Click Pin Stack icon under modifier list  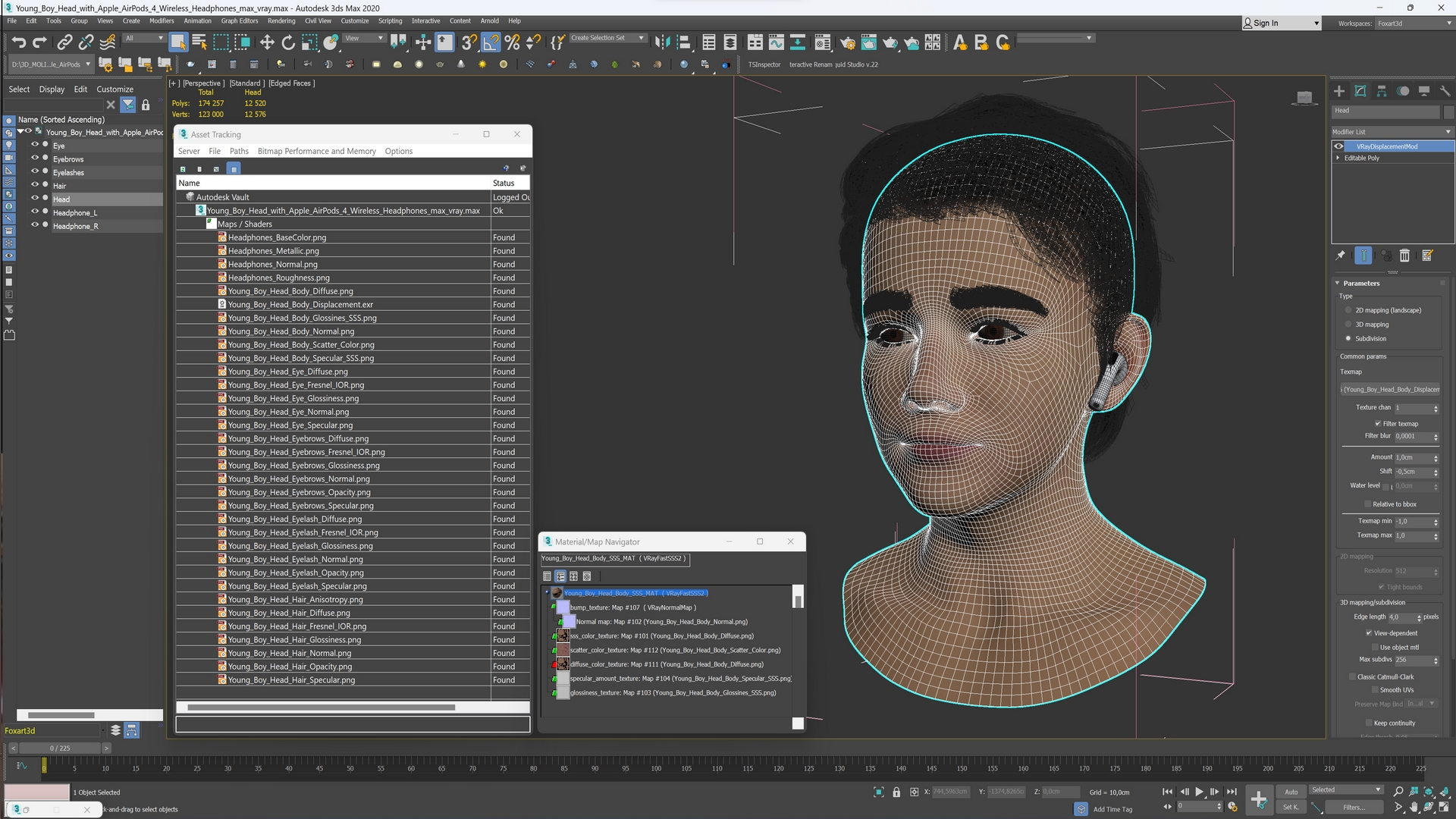[x=1341, y=256]
